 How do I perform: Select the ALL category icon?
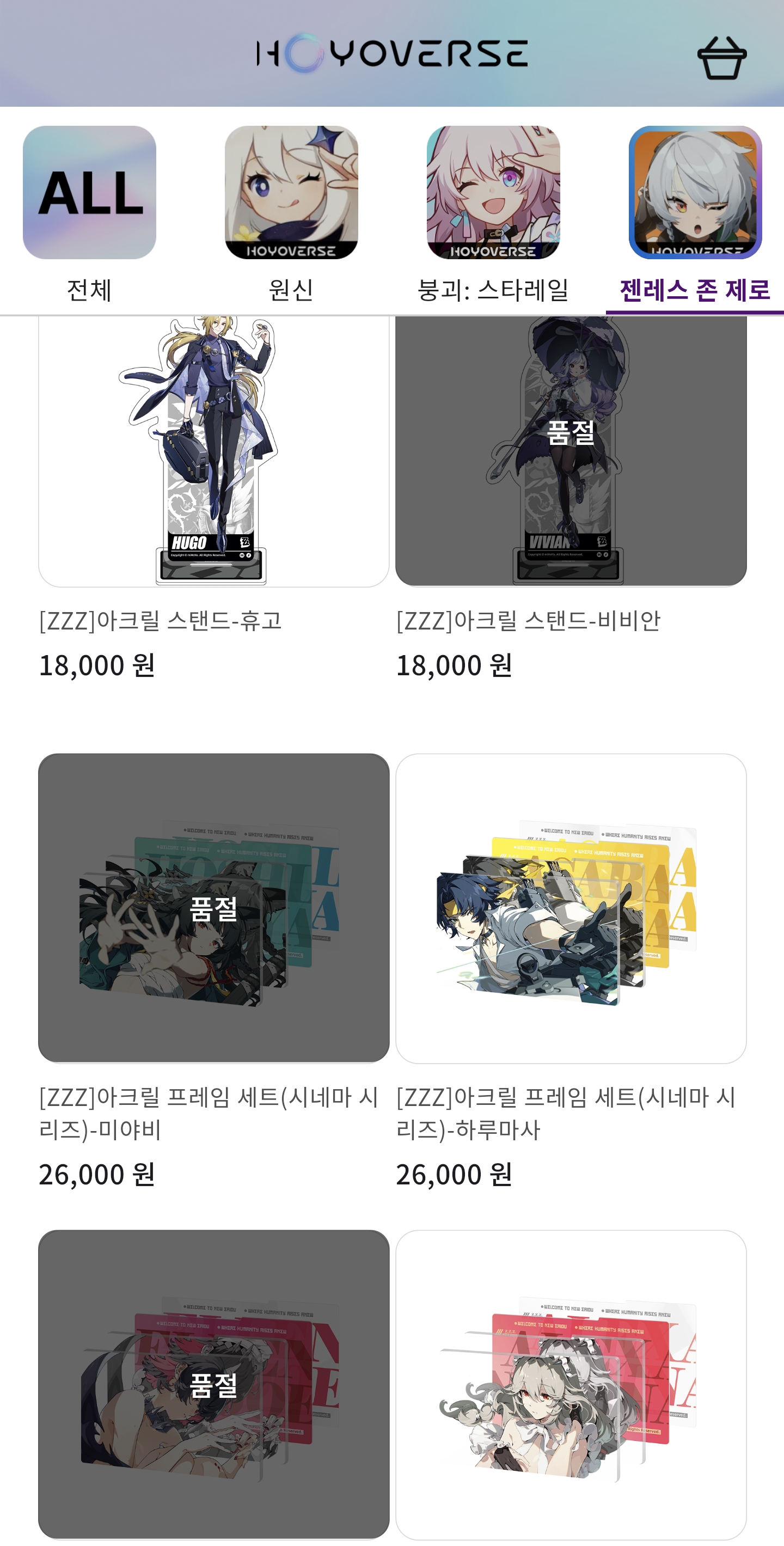(x=89, y=193)
